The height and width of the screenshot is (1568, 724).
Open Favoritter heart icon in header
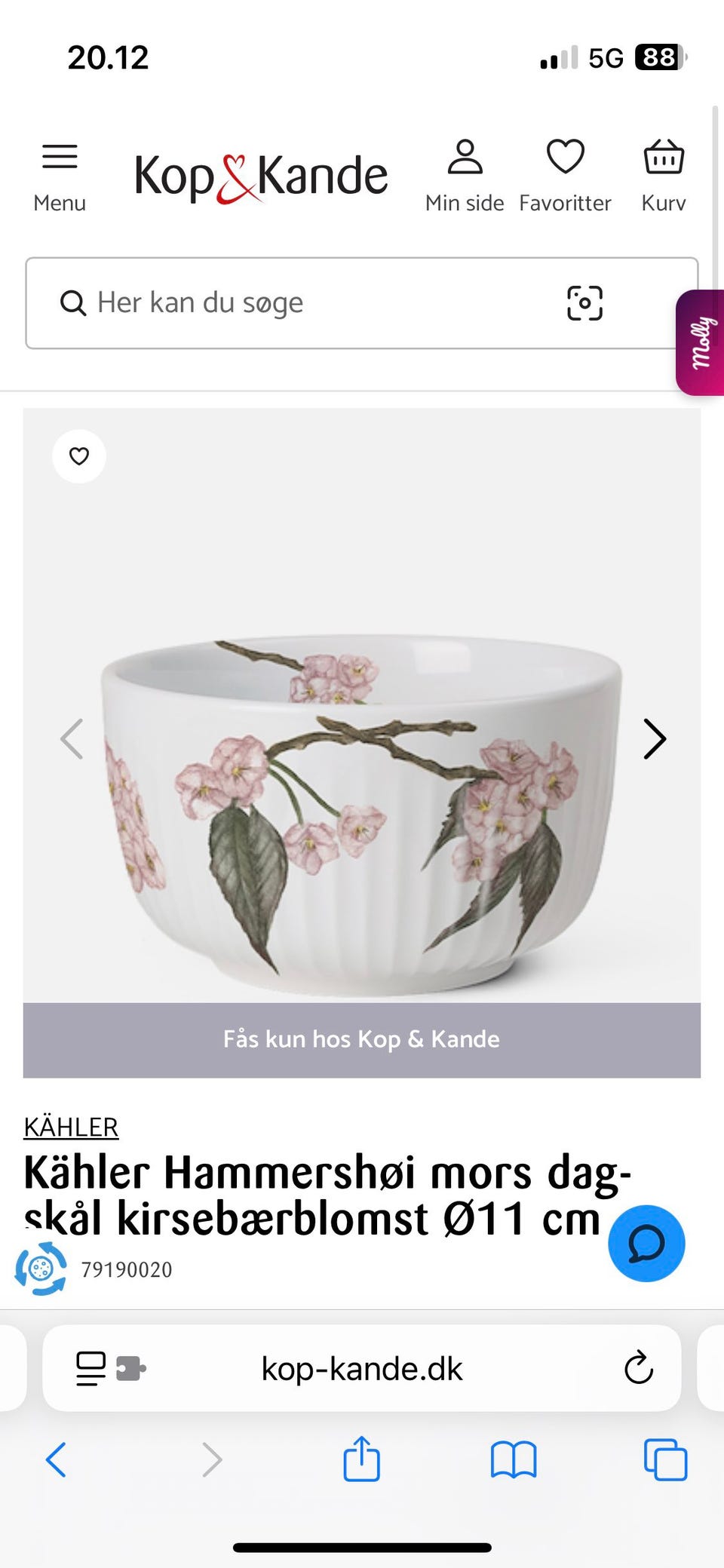[x=565, y=176]
